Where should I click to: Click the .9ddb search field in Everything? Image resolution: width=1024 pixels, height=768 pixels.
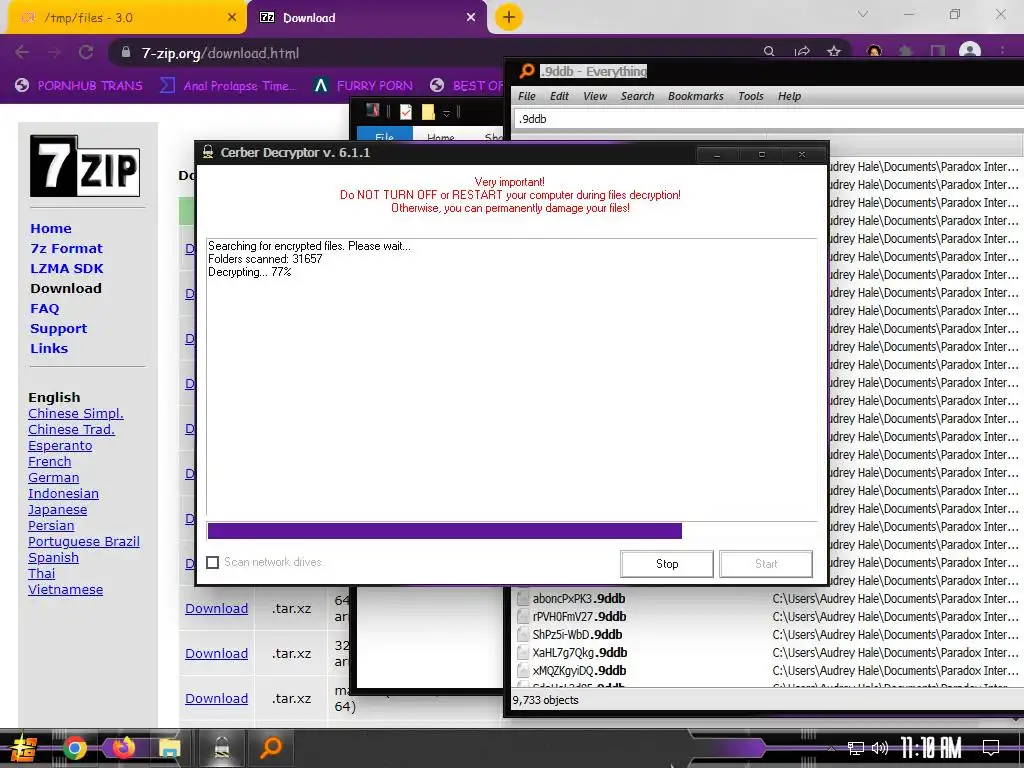[x=767, y=119]
